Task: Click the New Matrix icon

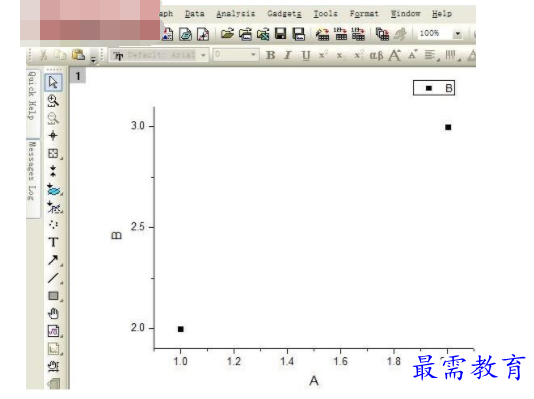Action: (x=185, y=34)
